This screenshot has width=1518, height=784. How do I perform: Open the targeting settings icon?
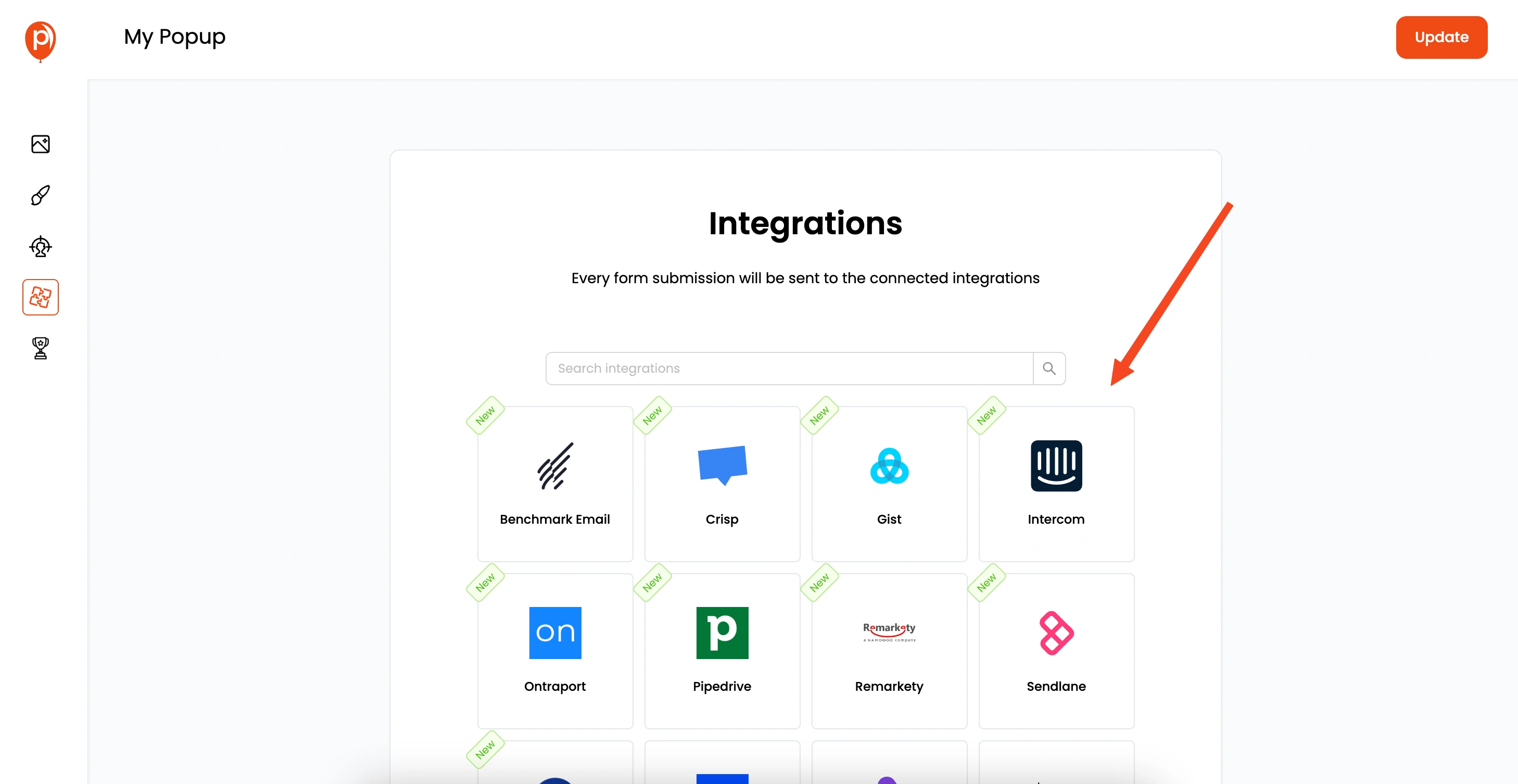click(x=40, y=246)
